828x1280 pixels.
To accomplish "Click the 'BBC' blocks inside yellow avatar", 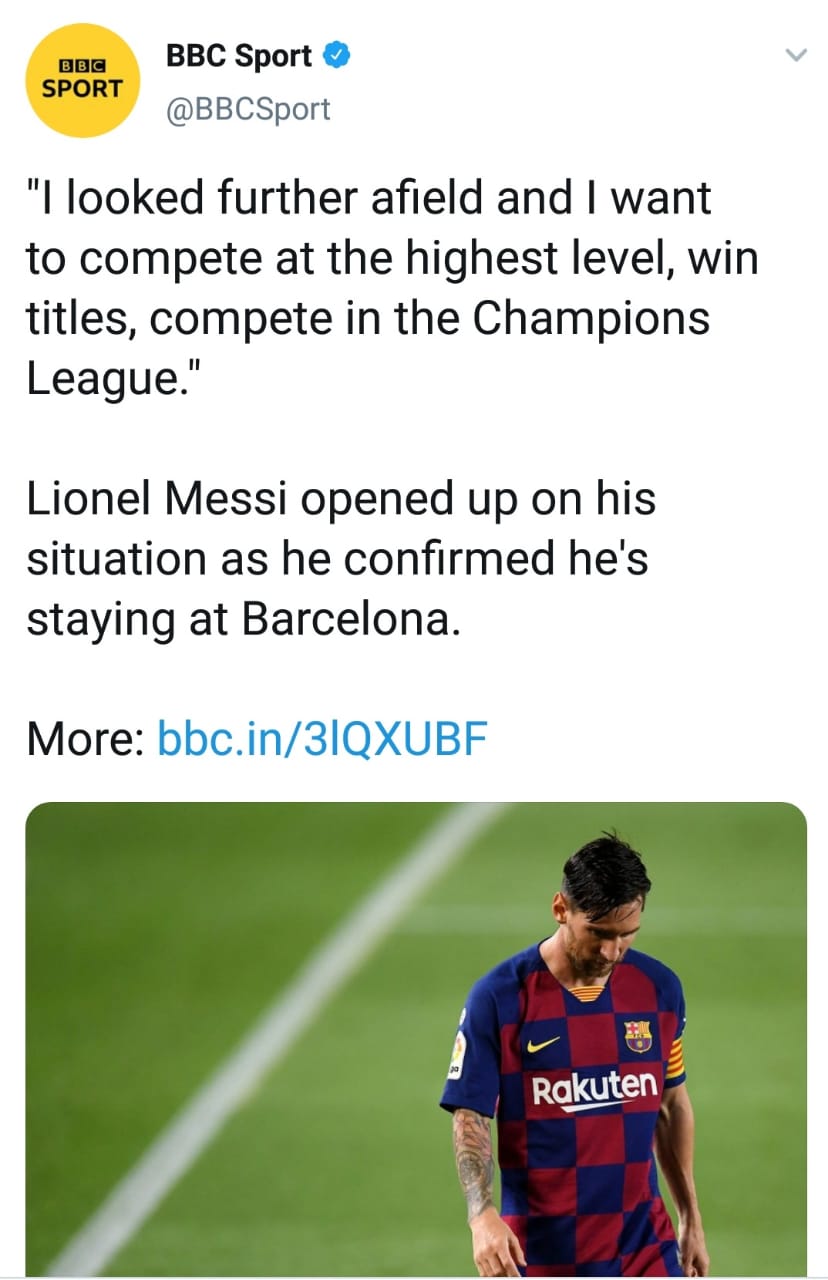I will coord(81,66).
